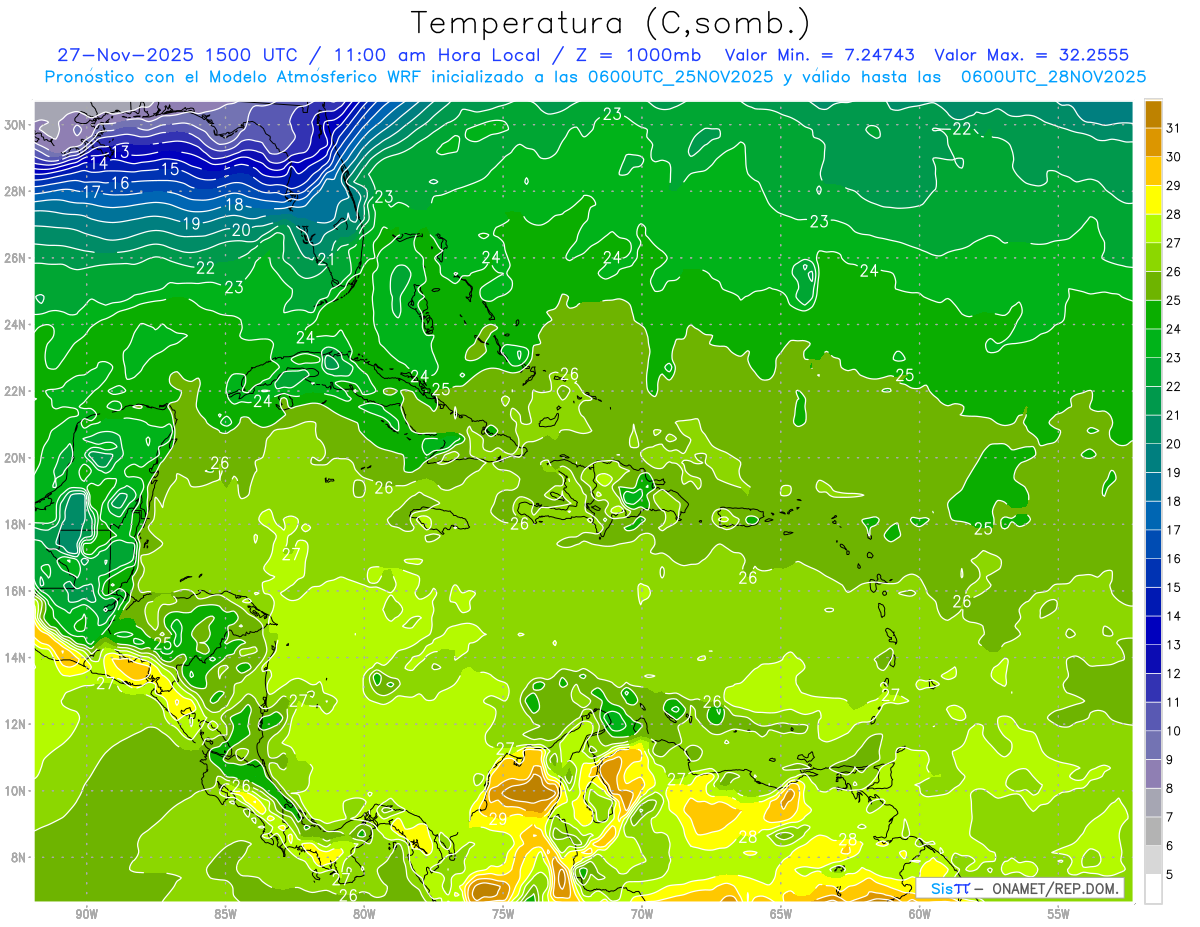The image size is (1200, 927).
Task: Click the contour label "17" on the map
Action: pos(91,192)
